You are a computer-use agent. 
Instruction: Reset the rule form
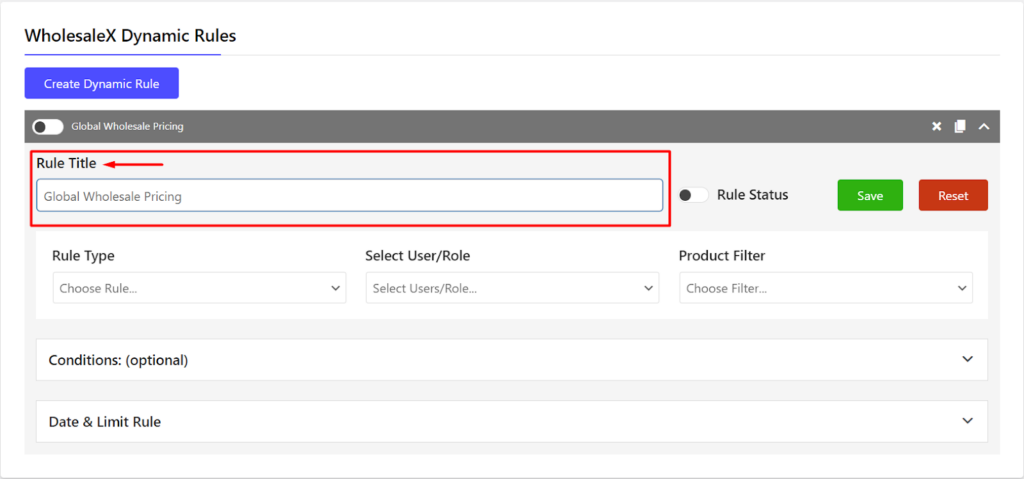pyautogui.click(x=953, y=195)
